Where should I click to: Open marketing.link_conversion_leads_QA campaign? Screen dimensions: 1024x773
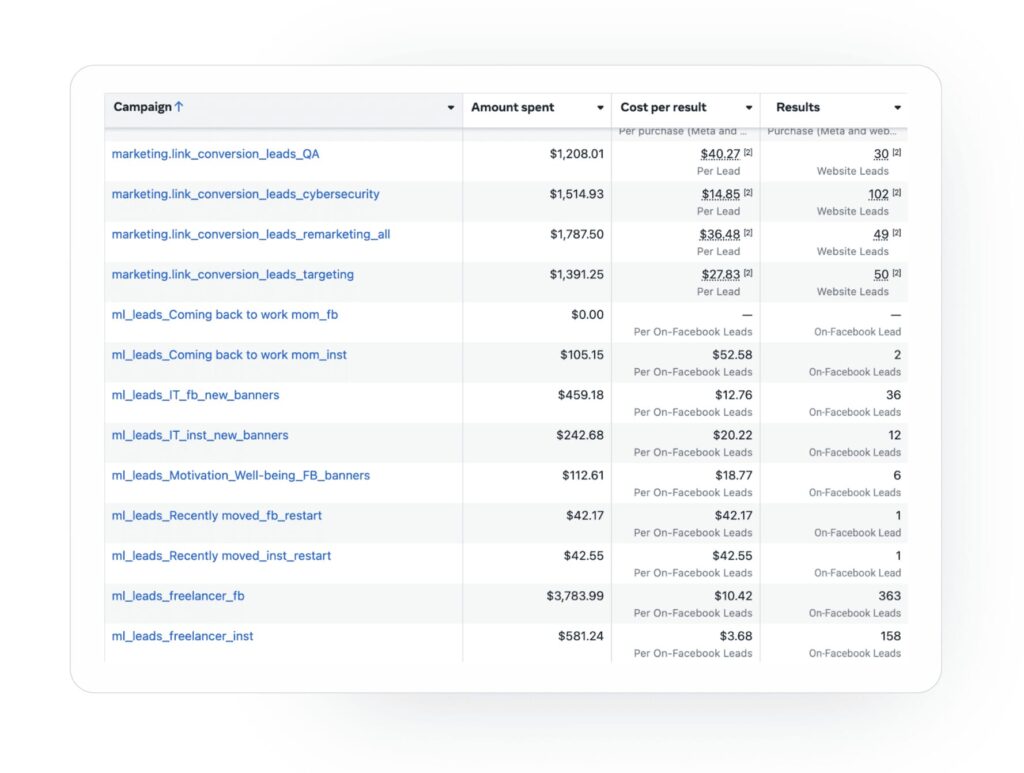click(x=216, y=154)
